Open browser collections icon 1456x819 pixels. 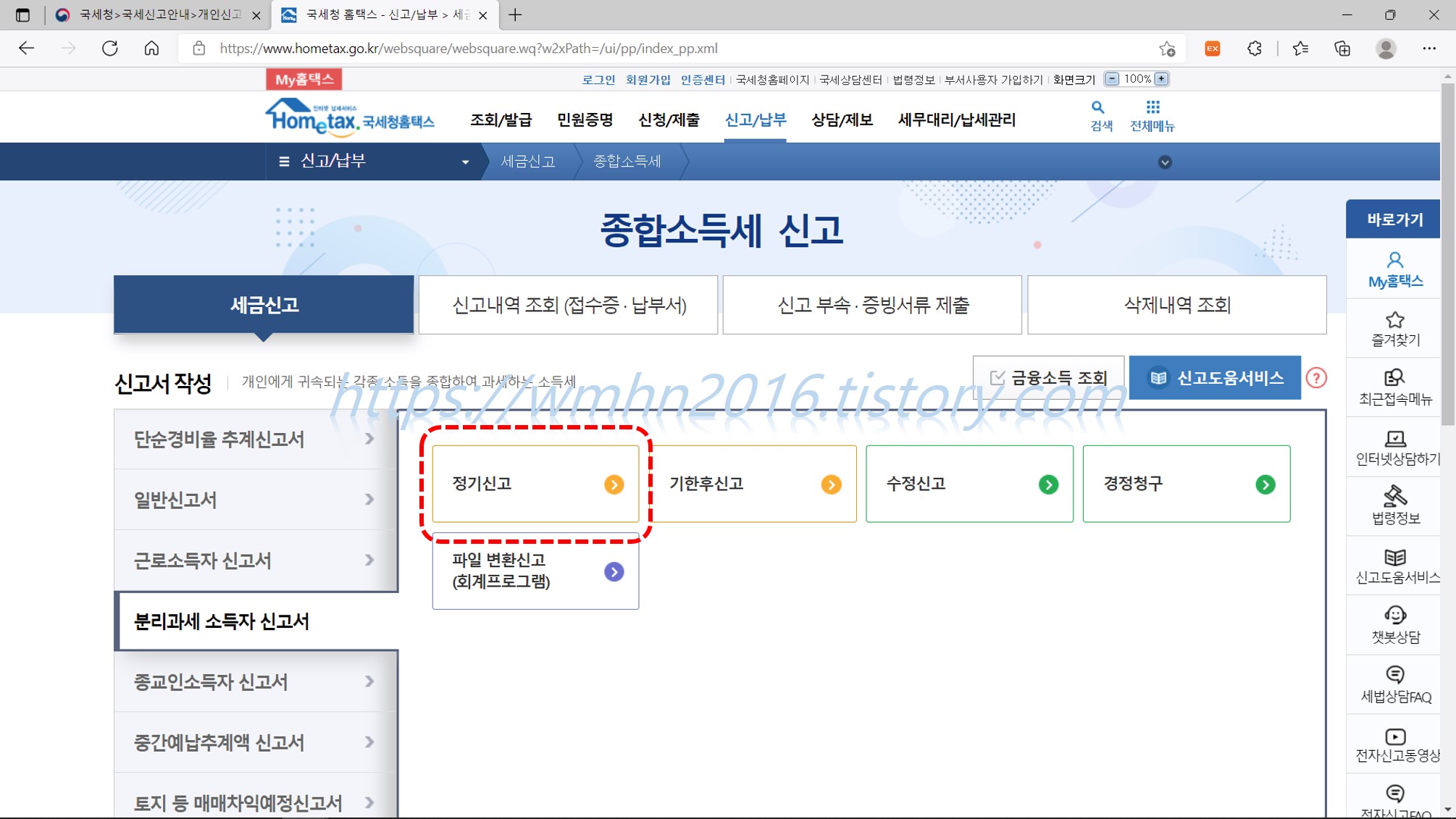tap(1342, 49)
